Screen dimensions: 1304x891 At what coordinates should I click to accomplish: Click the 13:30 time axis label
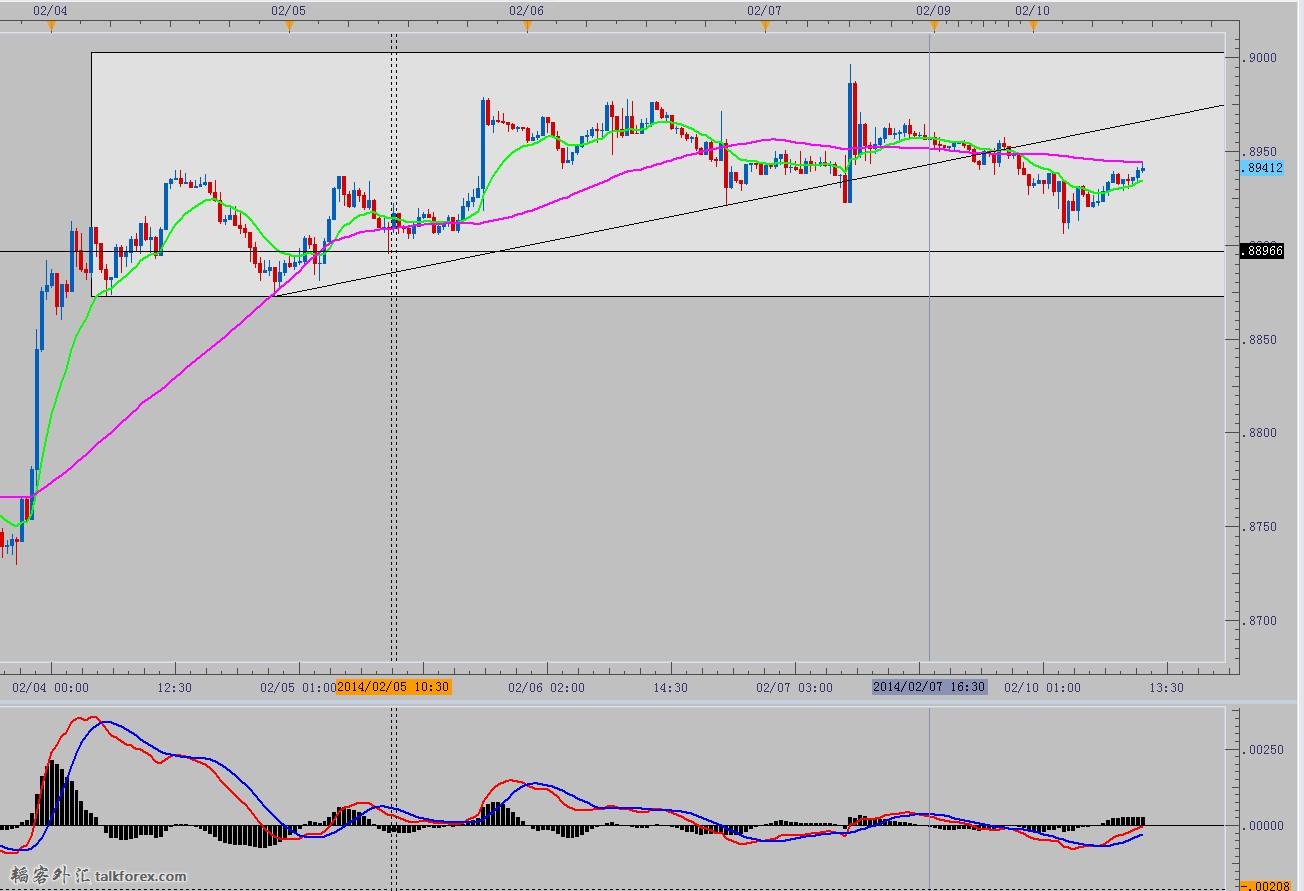[1166, 687]
